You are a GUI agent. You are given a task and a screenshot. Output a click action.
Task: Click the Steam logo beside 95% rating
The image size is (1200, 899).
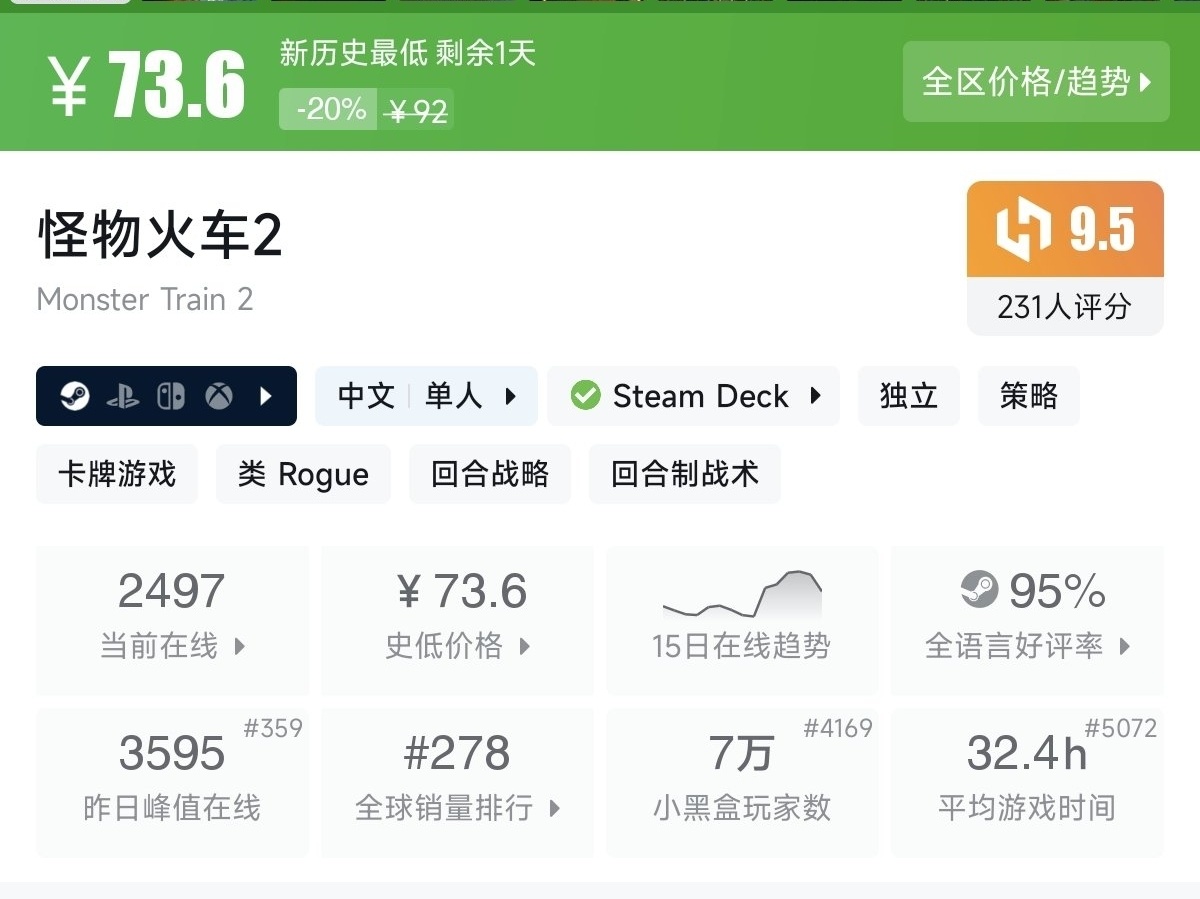[979, 589]
